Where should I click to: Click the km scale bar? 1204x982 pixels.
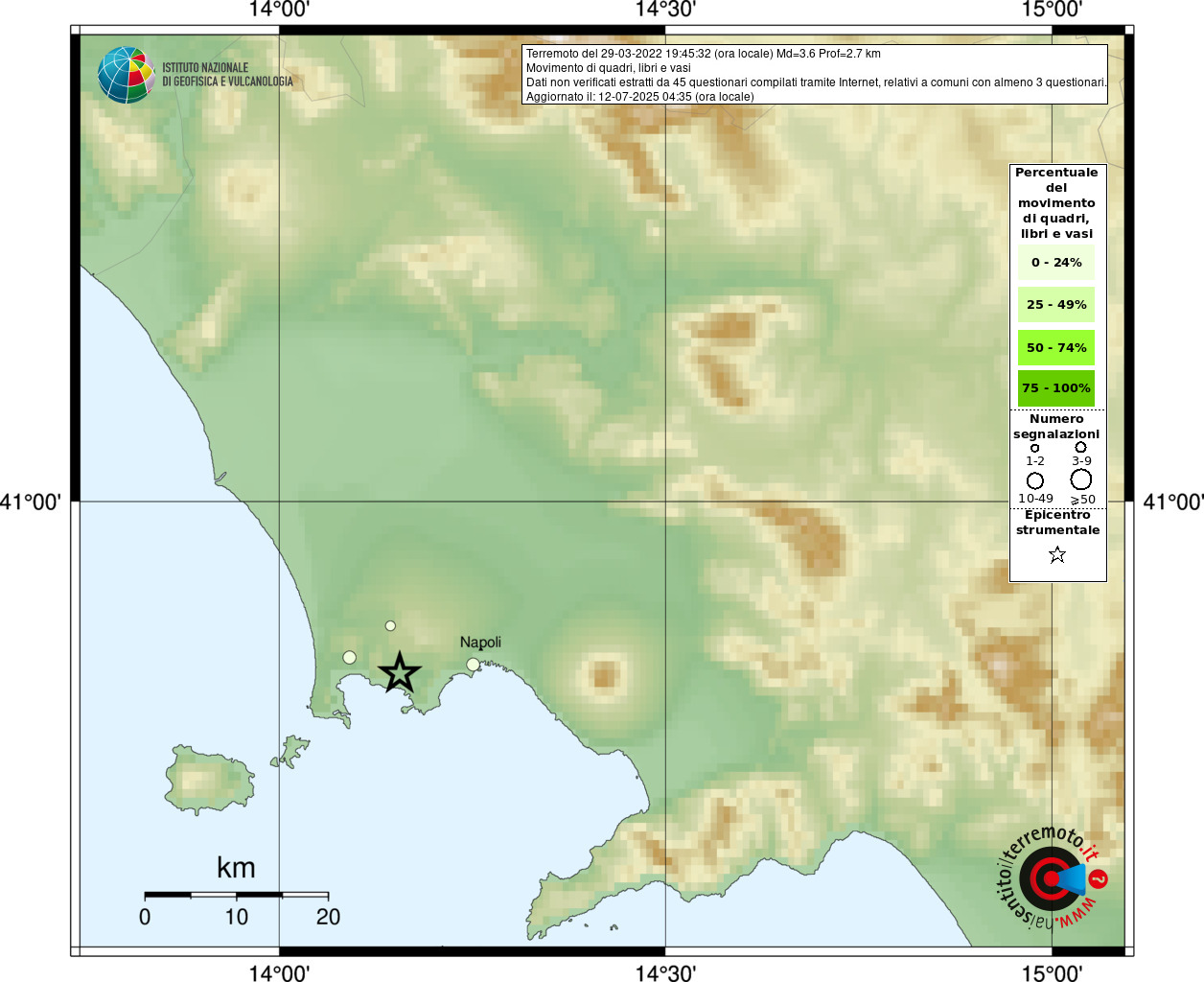(236, 895)
